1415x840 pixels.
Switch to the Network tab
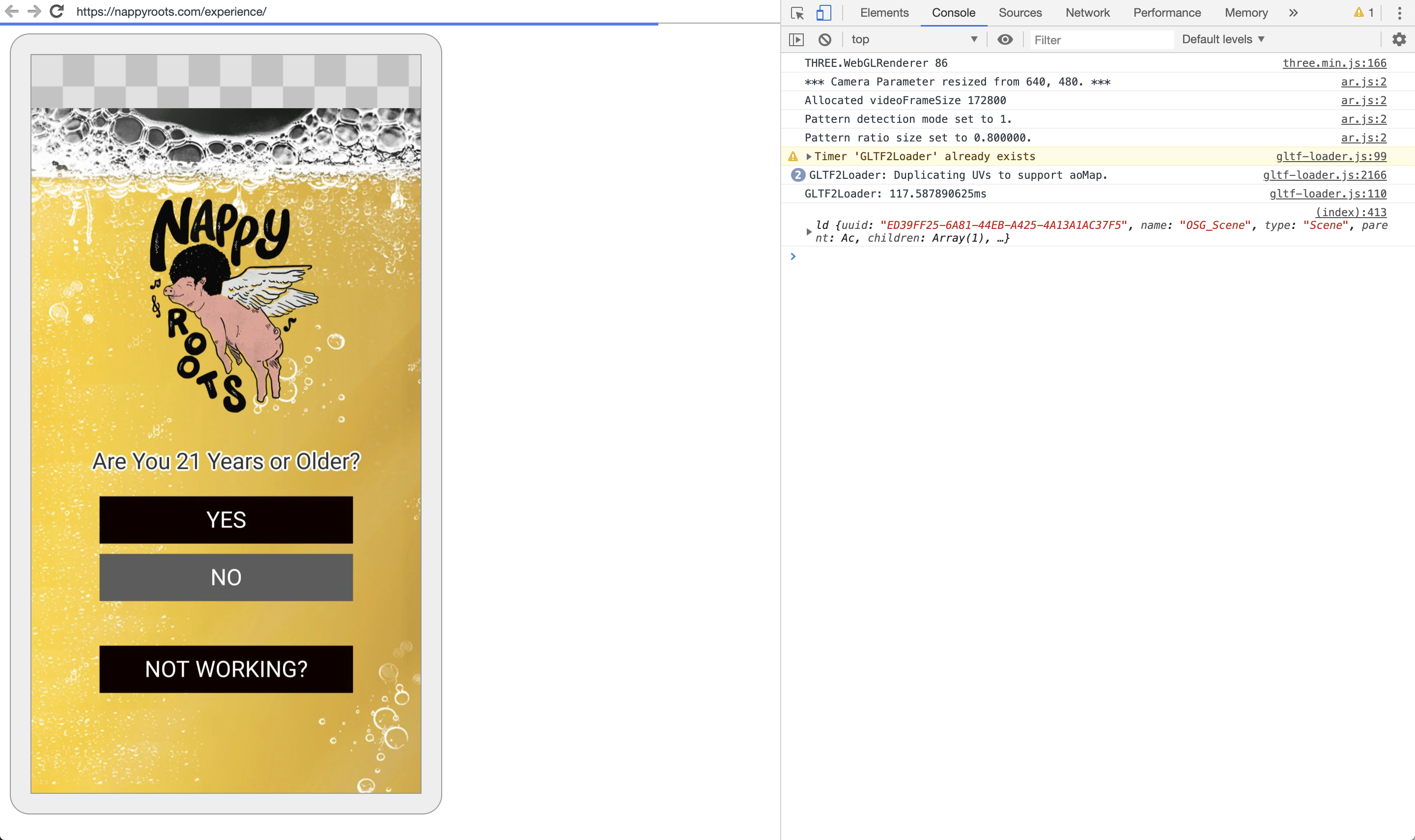point(1087,12)
